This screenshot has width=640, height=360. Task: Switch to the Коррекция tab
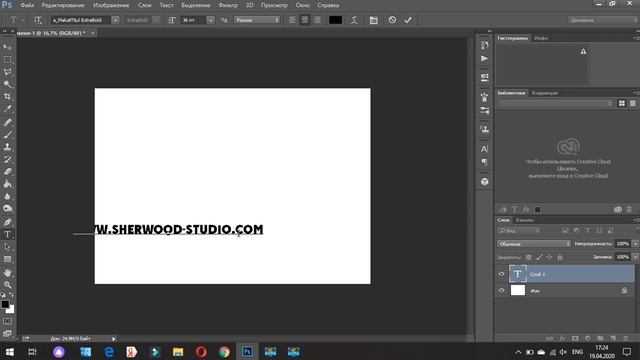[x=544, y=93]
